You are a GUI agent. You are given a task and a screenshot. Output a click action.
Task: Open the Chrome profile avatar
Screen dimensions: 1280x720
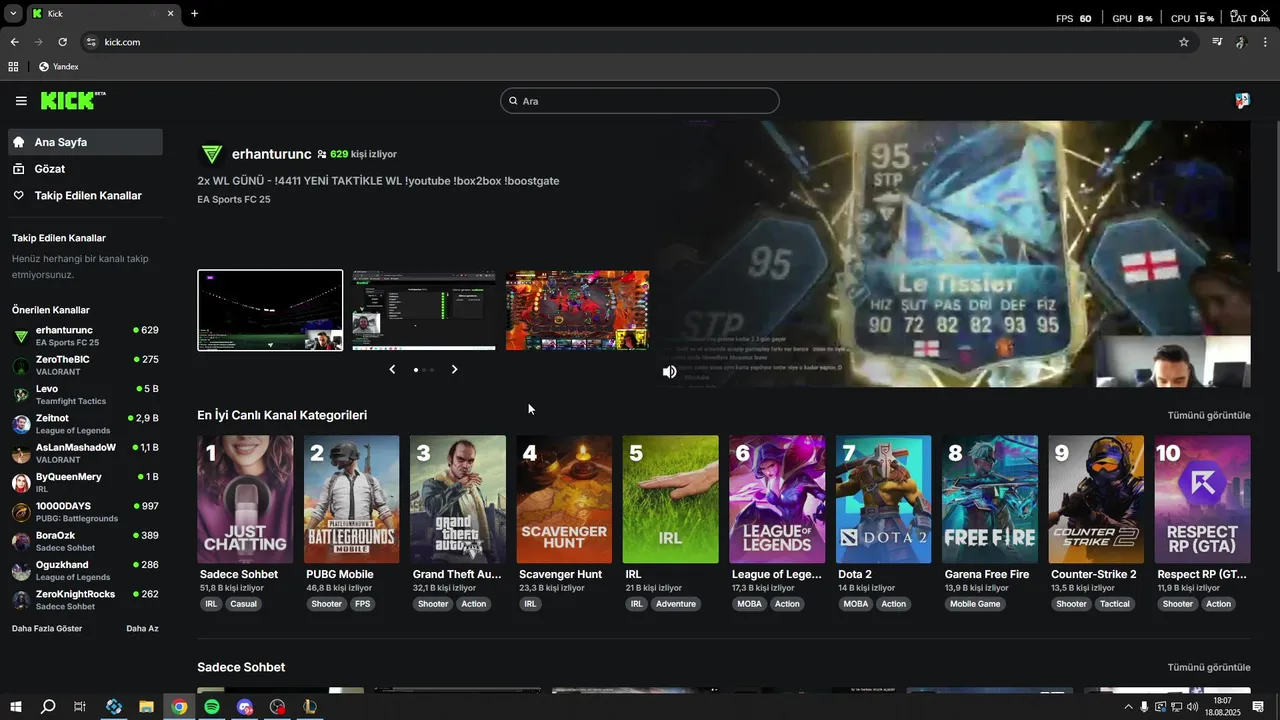pyautogui.click(x=1241, y=42)
